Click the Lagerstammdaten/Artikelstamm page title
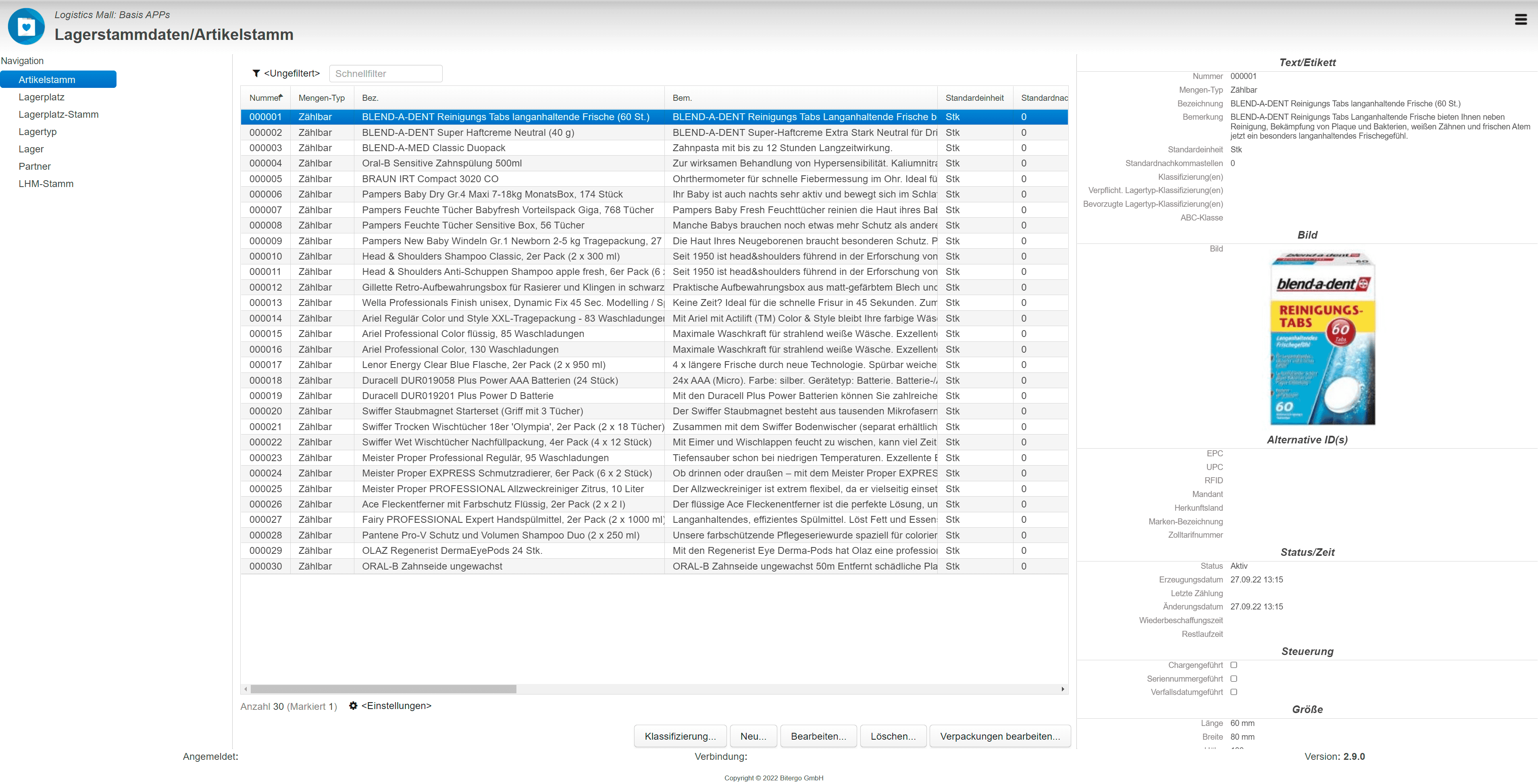The image size is (1538, 784). pyautogui.click(x=174, y=35)
